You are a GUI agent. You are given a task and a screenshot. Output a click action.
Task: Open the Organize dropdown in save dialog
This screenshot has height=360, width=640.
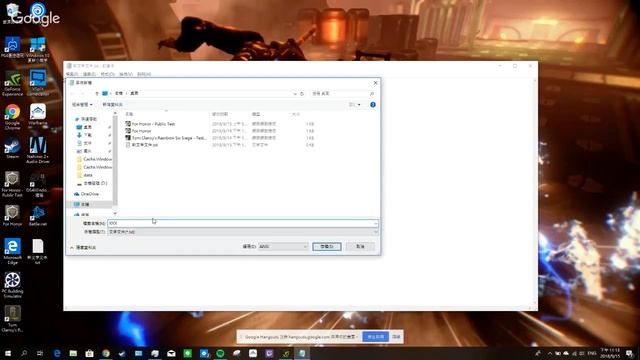(82, 105)
